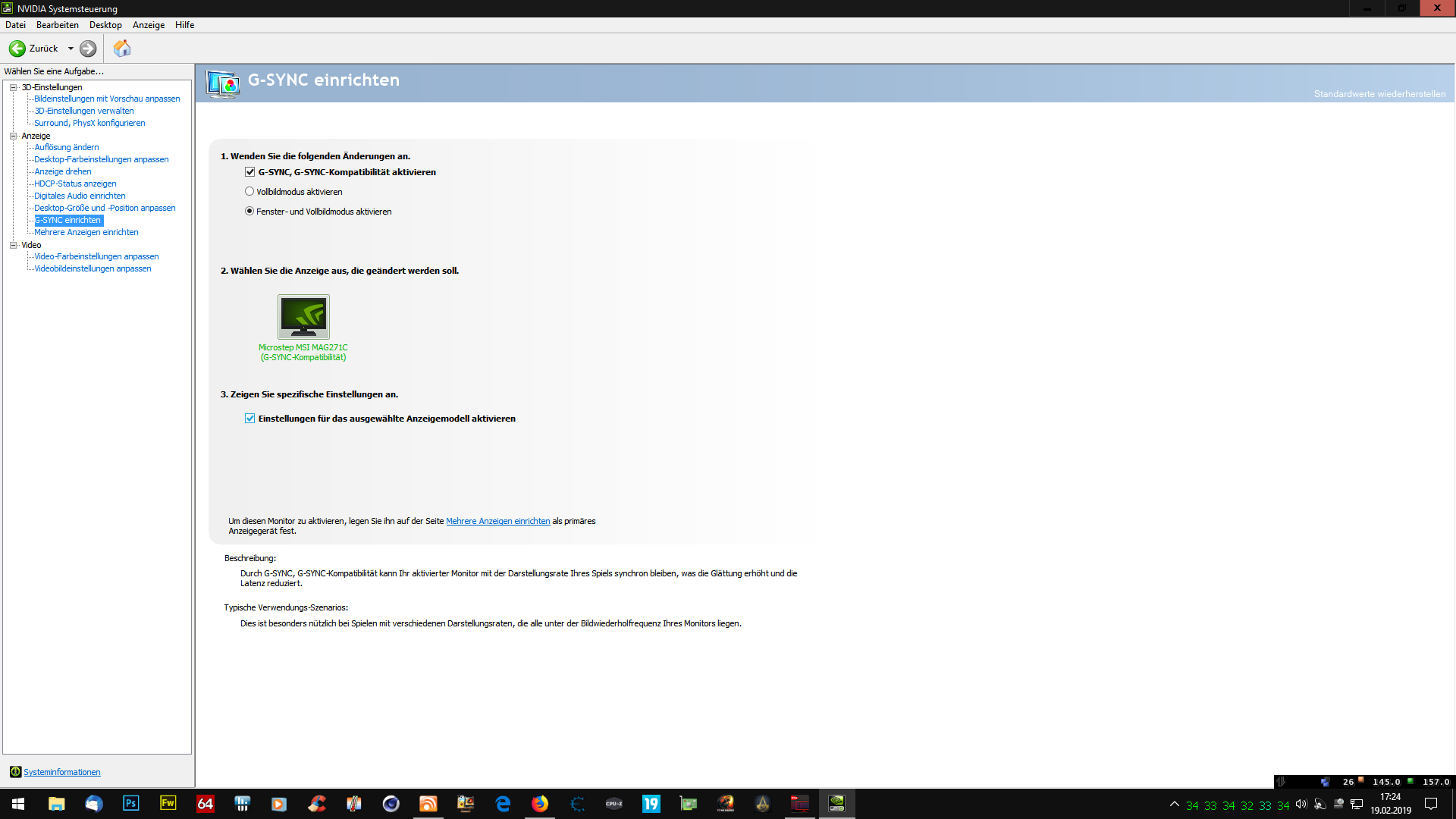Select G-SYNC einrichten in the tree

(68, 220)
